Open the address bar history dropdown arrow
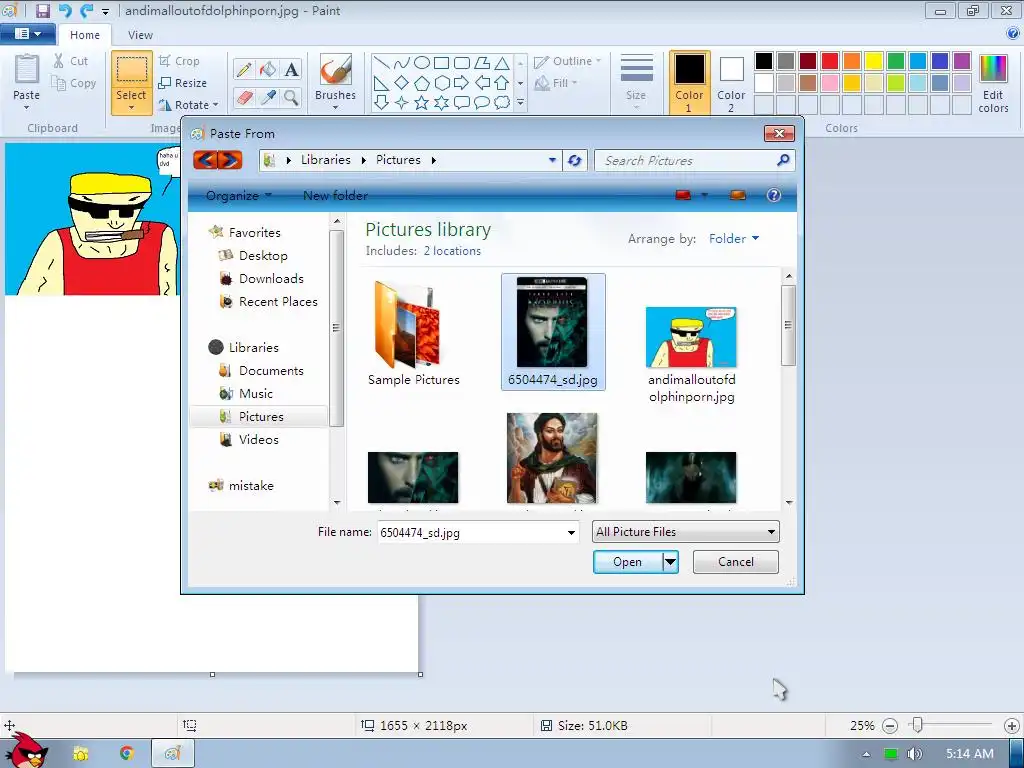This screenshot has height=768, width=1024. point(552,160)
